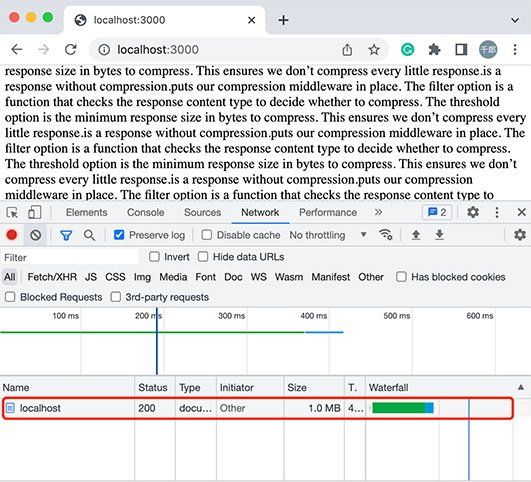
Task: Toggle the network filter funnel icon
Action: [x=66, y=235]
